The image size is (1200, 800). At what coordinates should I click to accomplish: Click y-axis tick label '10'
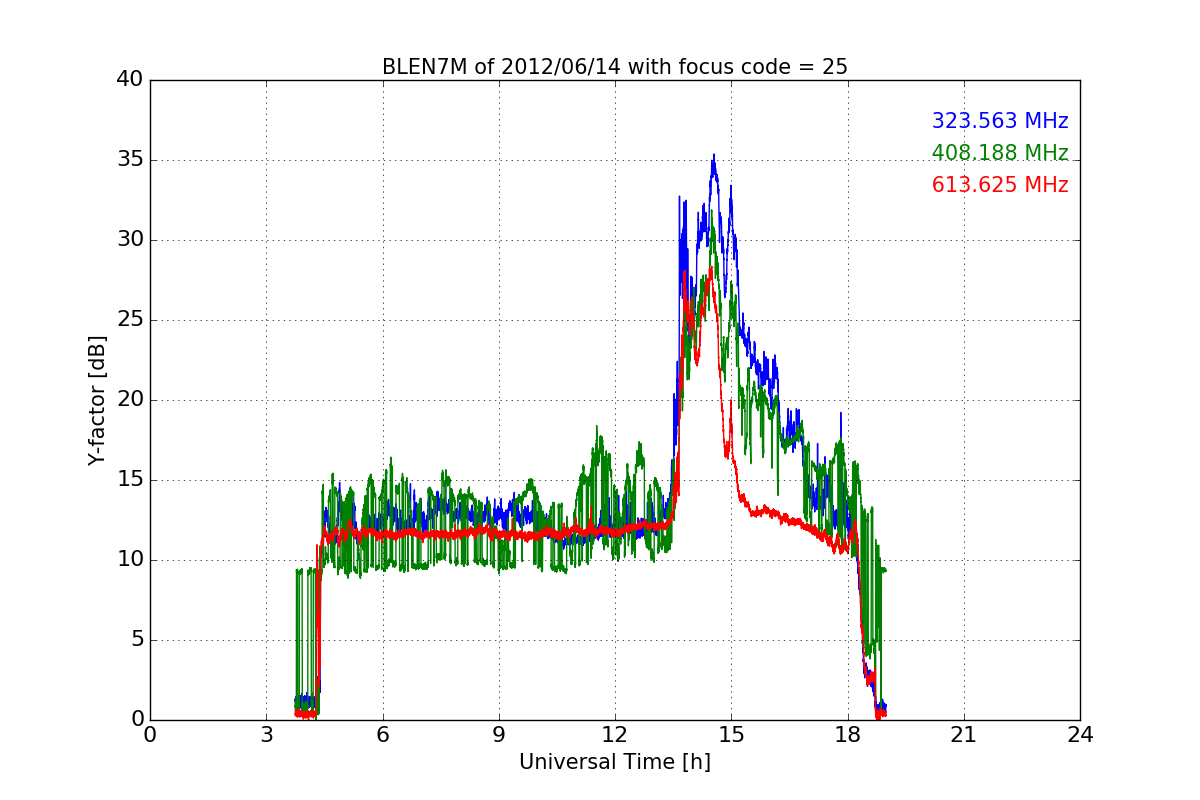pos(130,560)
